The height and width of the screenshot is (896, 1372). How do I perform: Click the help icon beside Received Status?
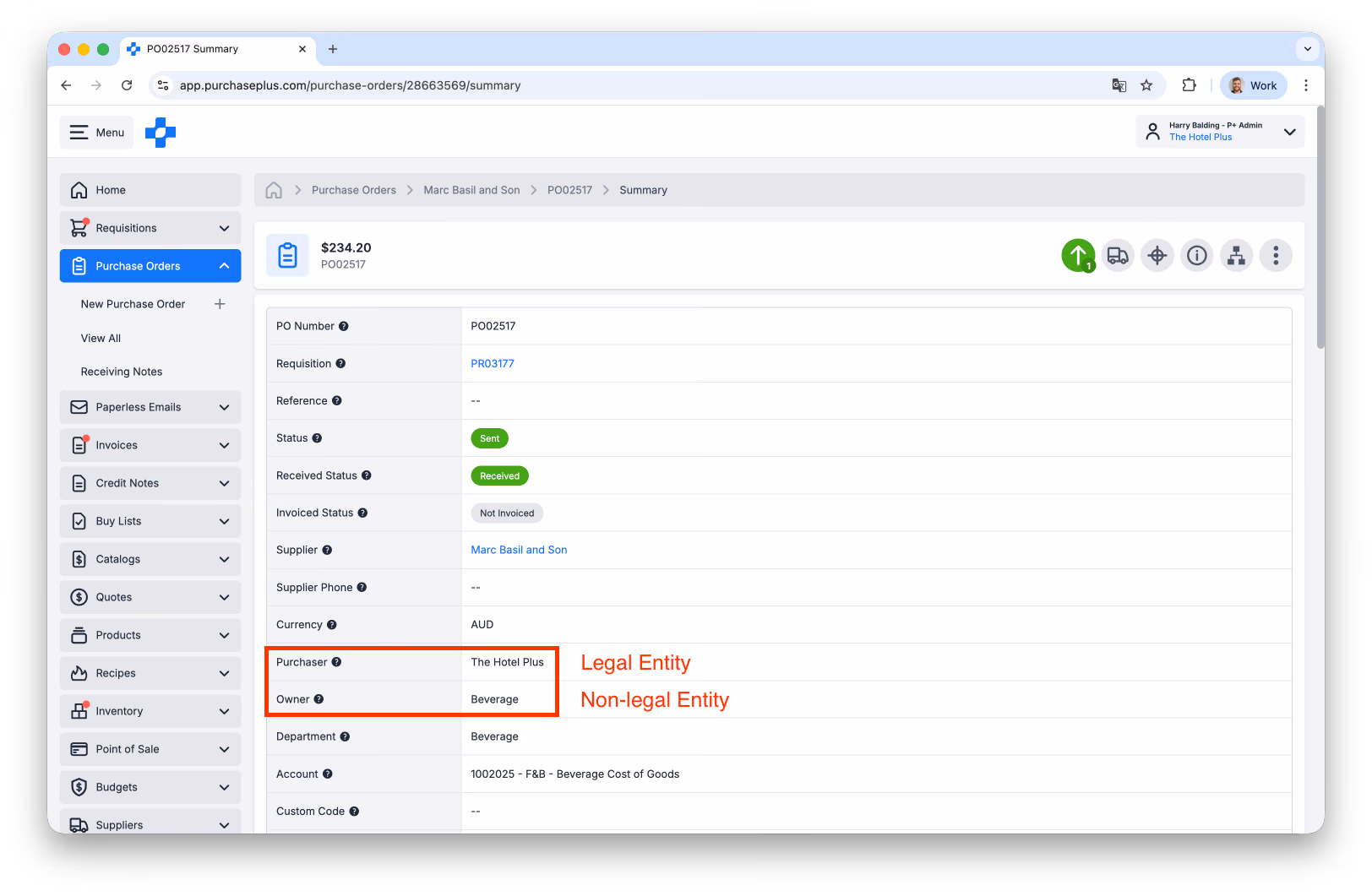point(367,475)
